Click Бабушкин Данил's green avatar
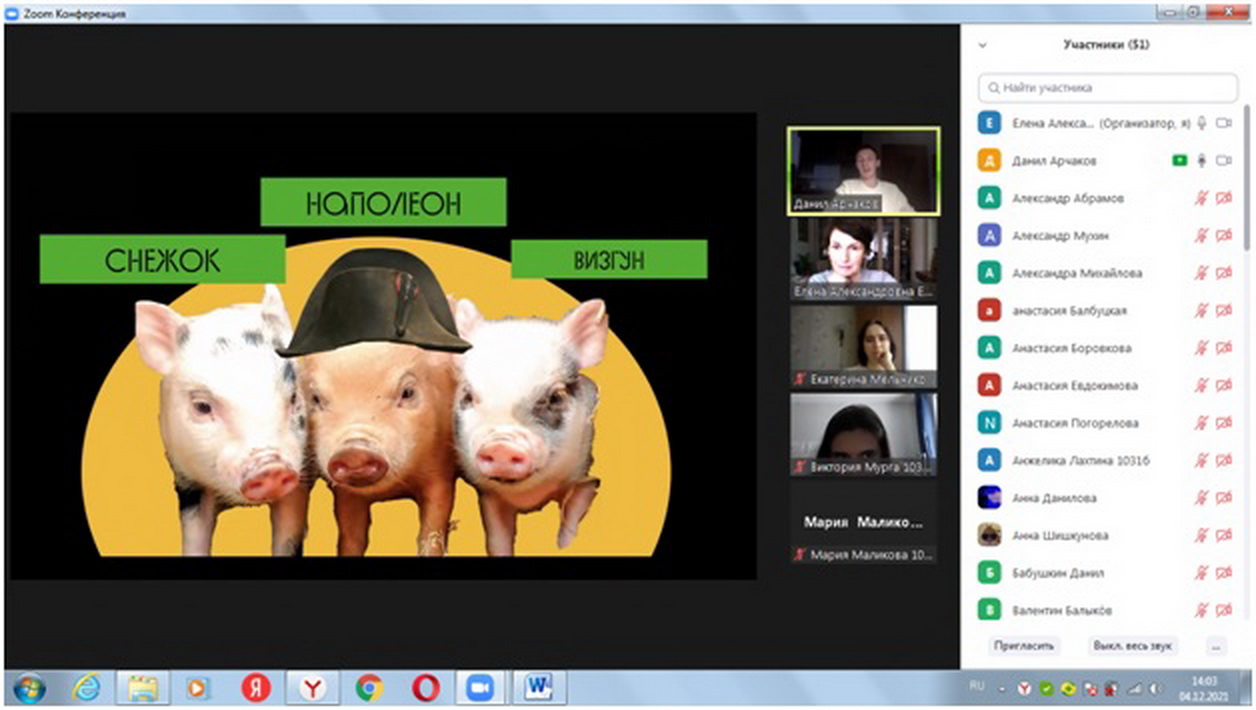The image size is (1256, 710). 989,573
